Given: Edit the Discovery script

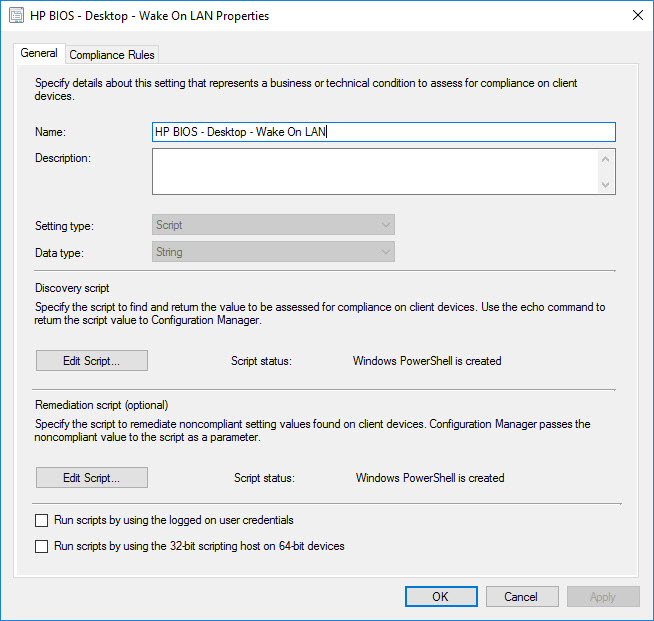Looking at the screenshot, I should tap(91, 361).
